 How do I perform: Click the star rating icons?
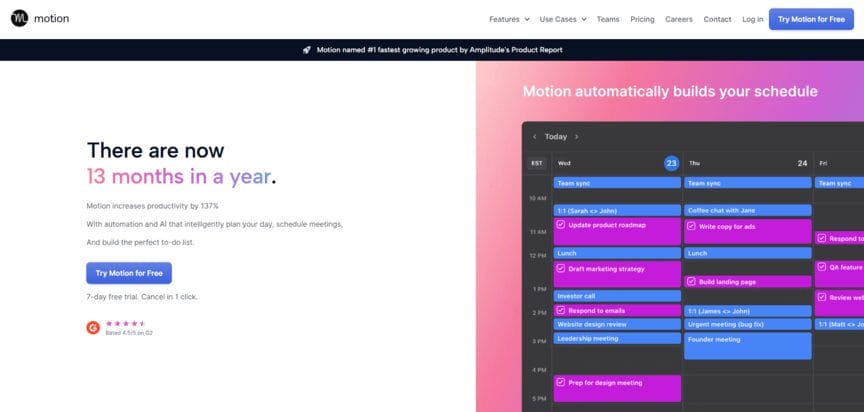tap(126, 323)
